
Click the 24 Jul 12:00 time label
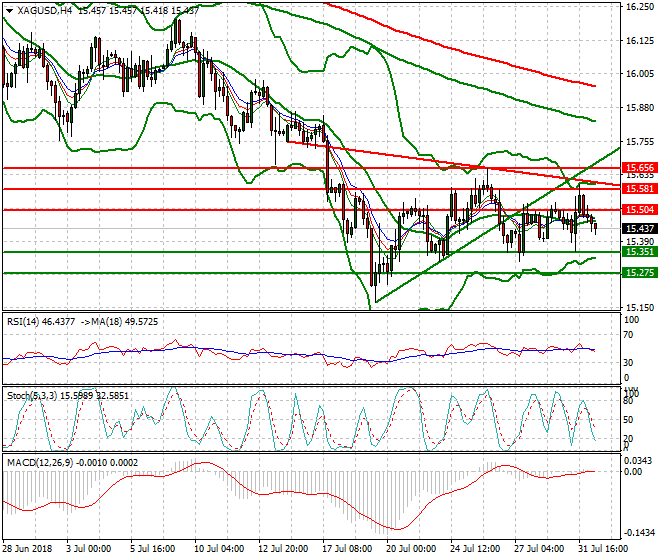point(475,549)
